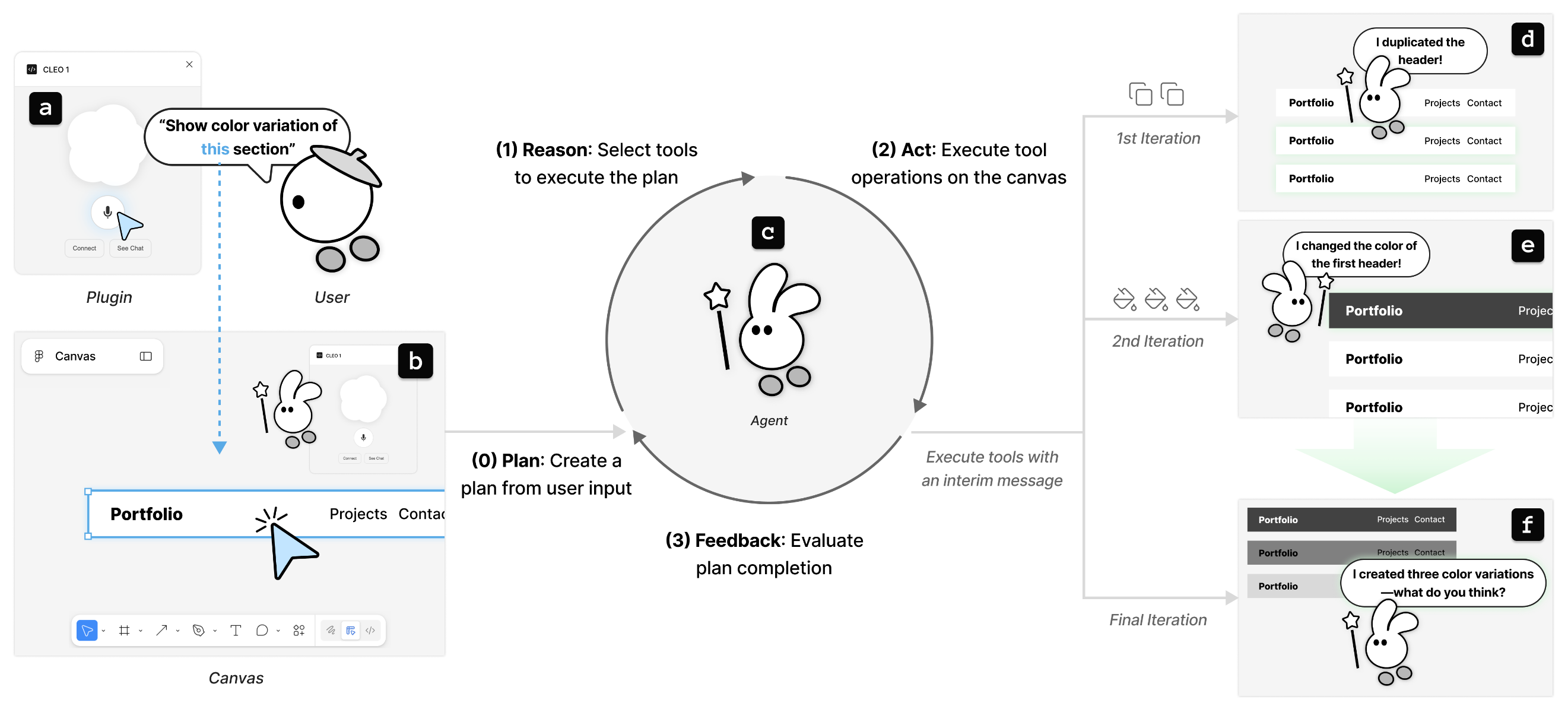The width and height of the screenshot is (1568, 709).
Task: Select the Move tool in the canvas toolbar
Action: pos(87,631)
